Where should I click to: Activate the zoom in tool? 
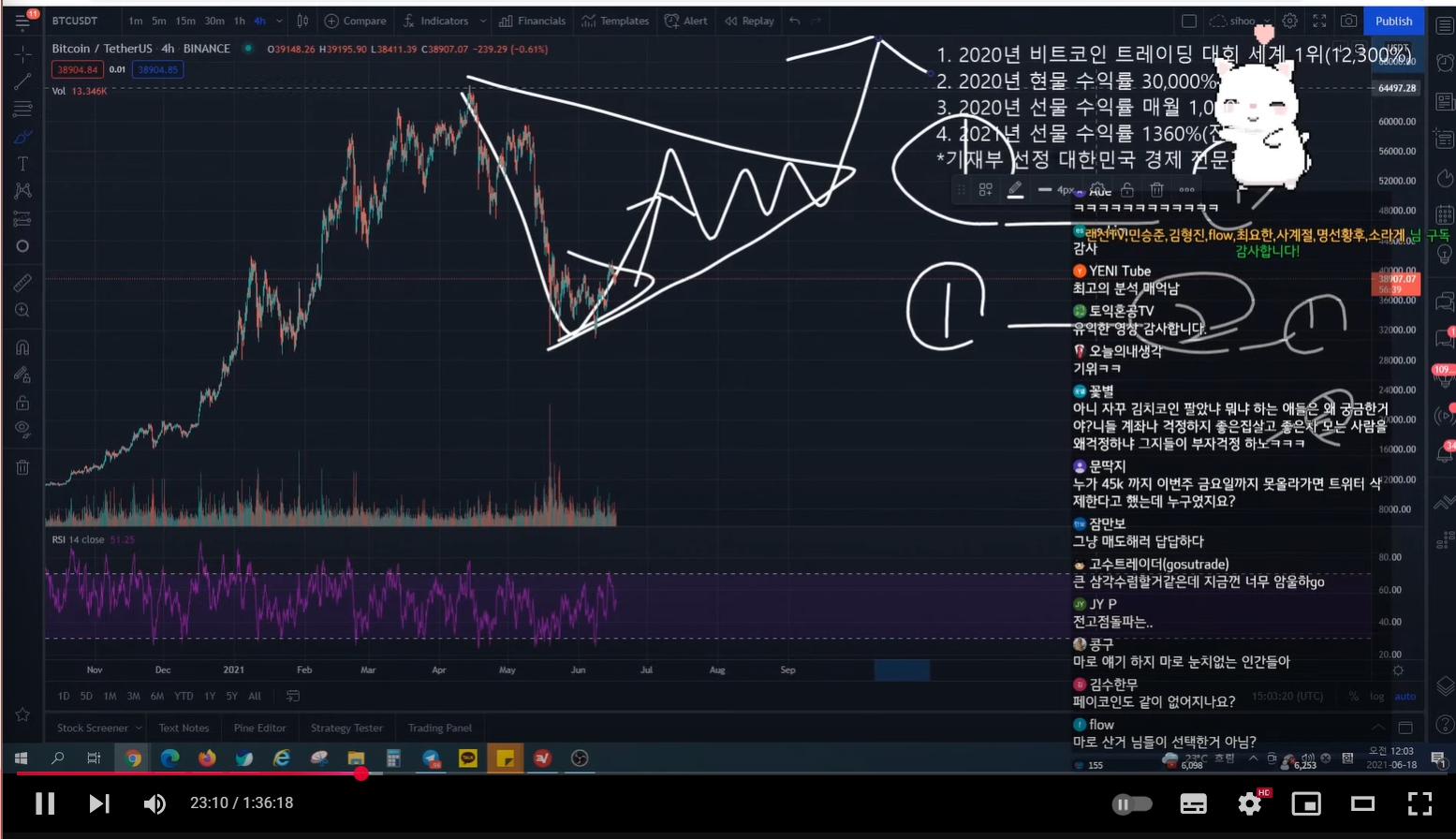22,310
